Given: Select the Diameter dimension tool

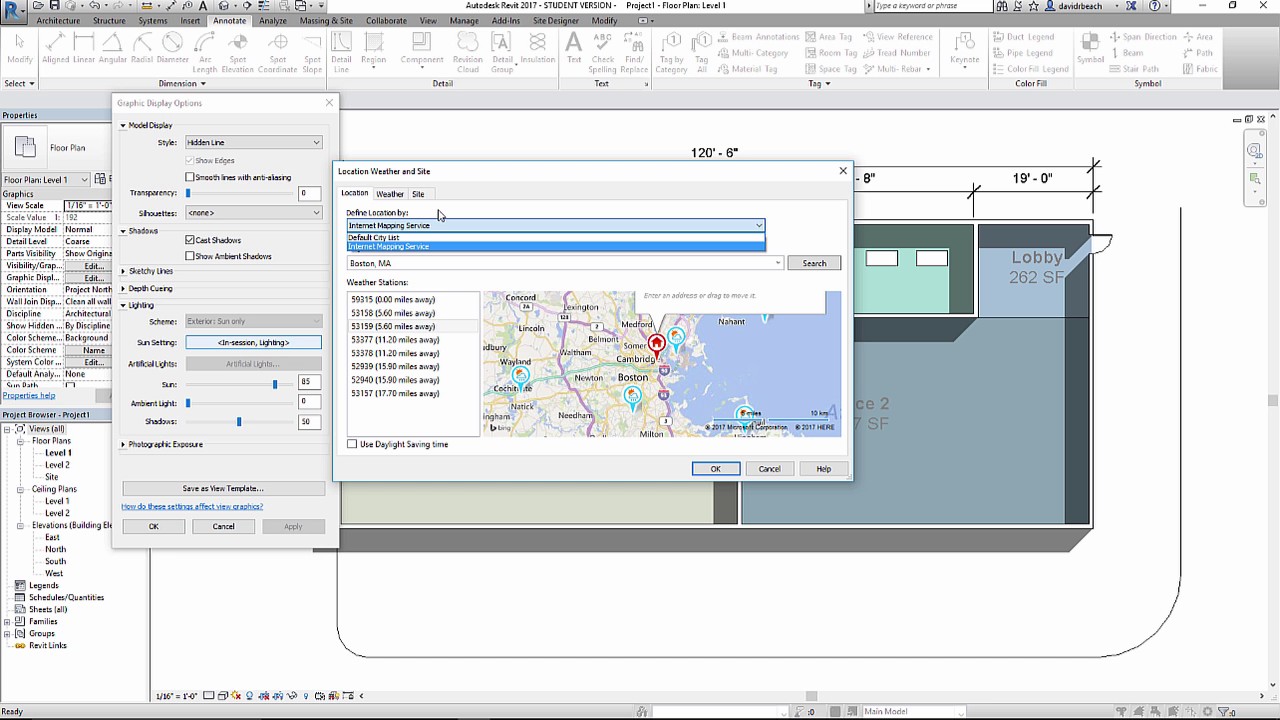Looking at the screenshot, I should point(172,50).
